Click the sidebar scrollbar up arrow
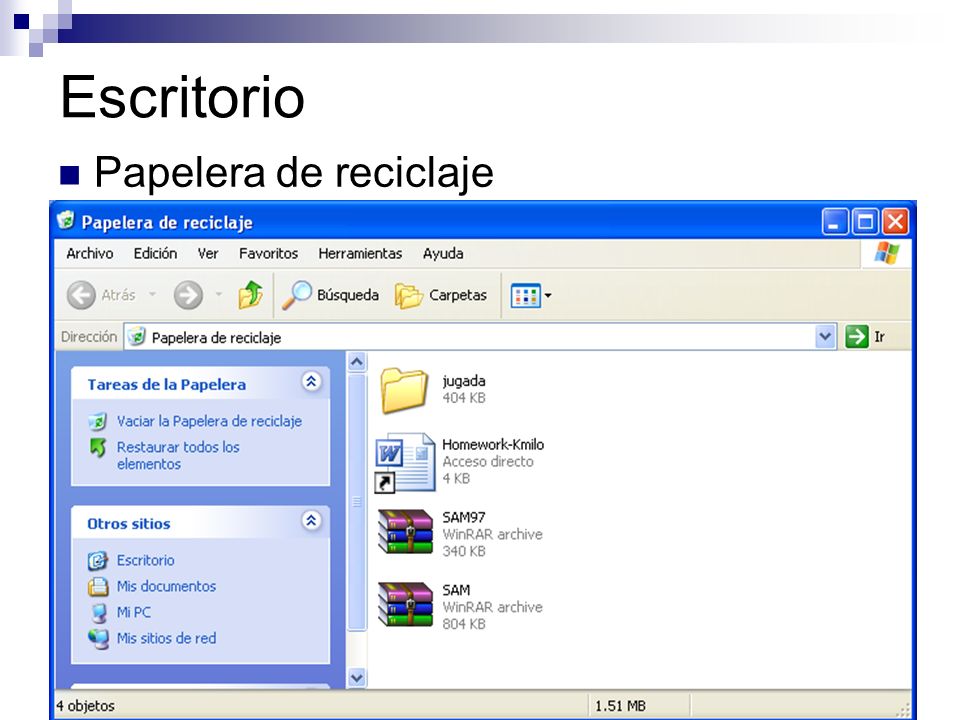The width and height of the screenshot is (960, 720). pos(357,362)
